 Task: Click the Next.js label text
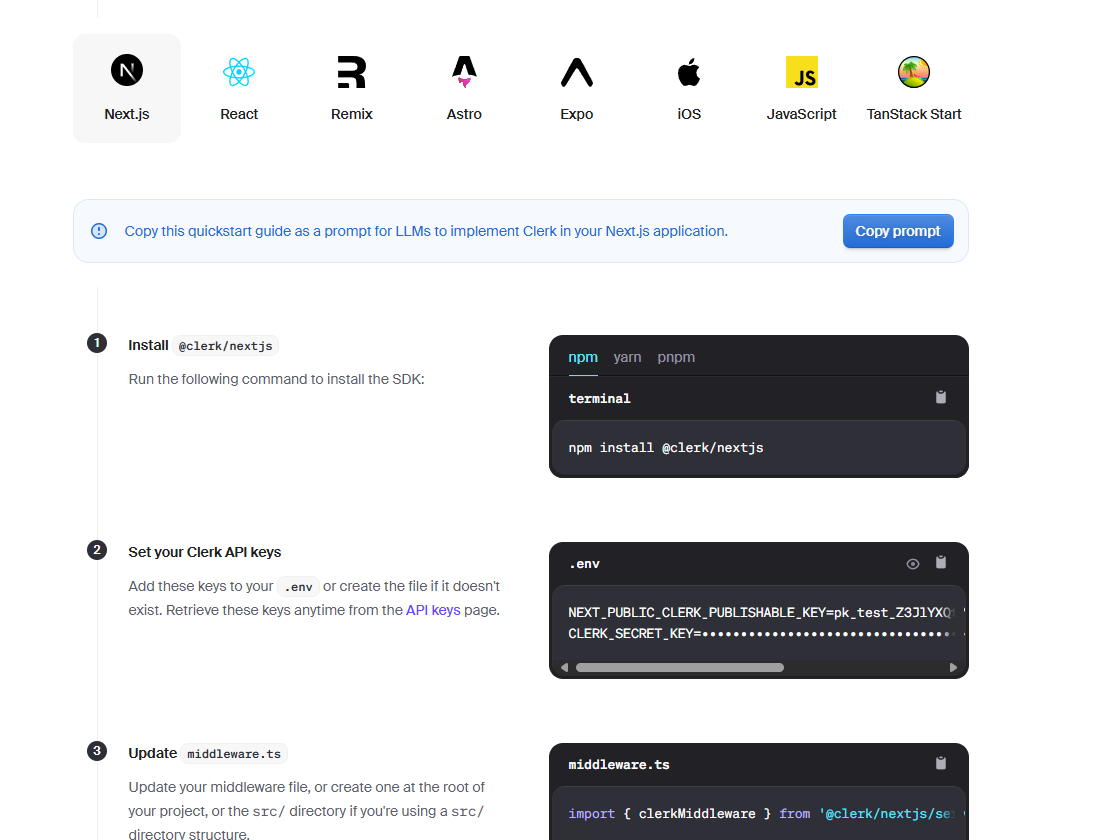[x=127, y=114]
